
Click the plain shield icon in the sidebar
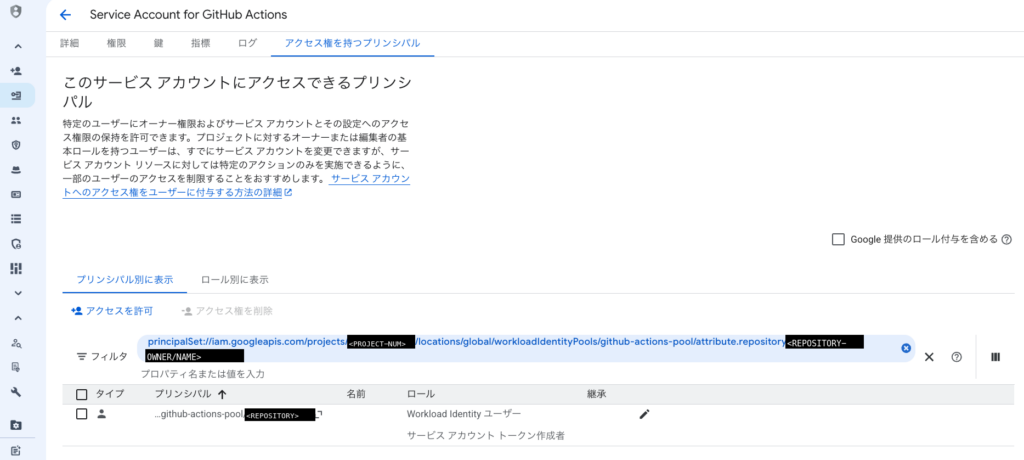(x=17, y=145)
